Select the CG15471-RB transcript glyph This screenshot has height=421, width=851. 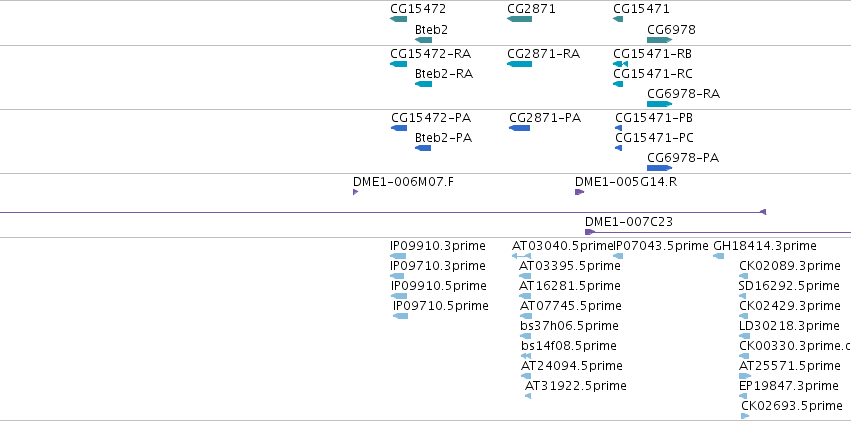pos(620,64)
